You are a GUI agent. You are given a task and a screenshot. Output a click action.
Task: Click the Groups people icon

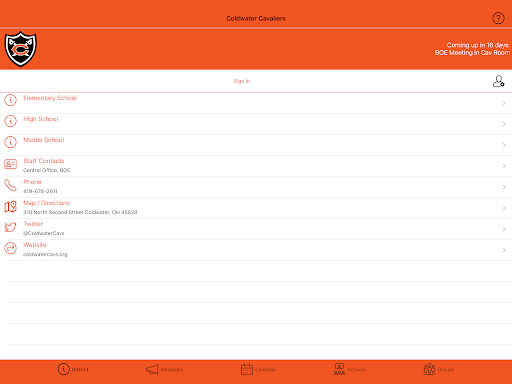(429, 369)
